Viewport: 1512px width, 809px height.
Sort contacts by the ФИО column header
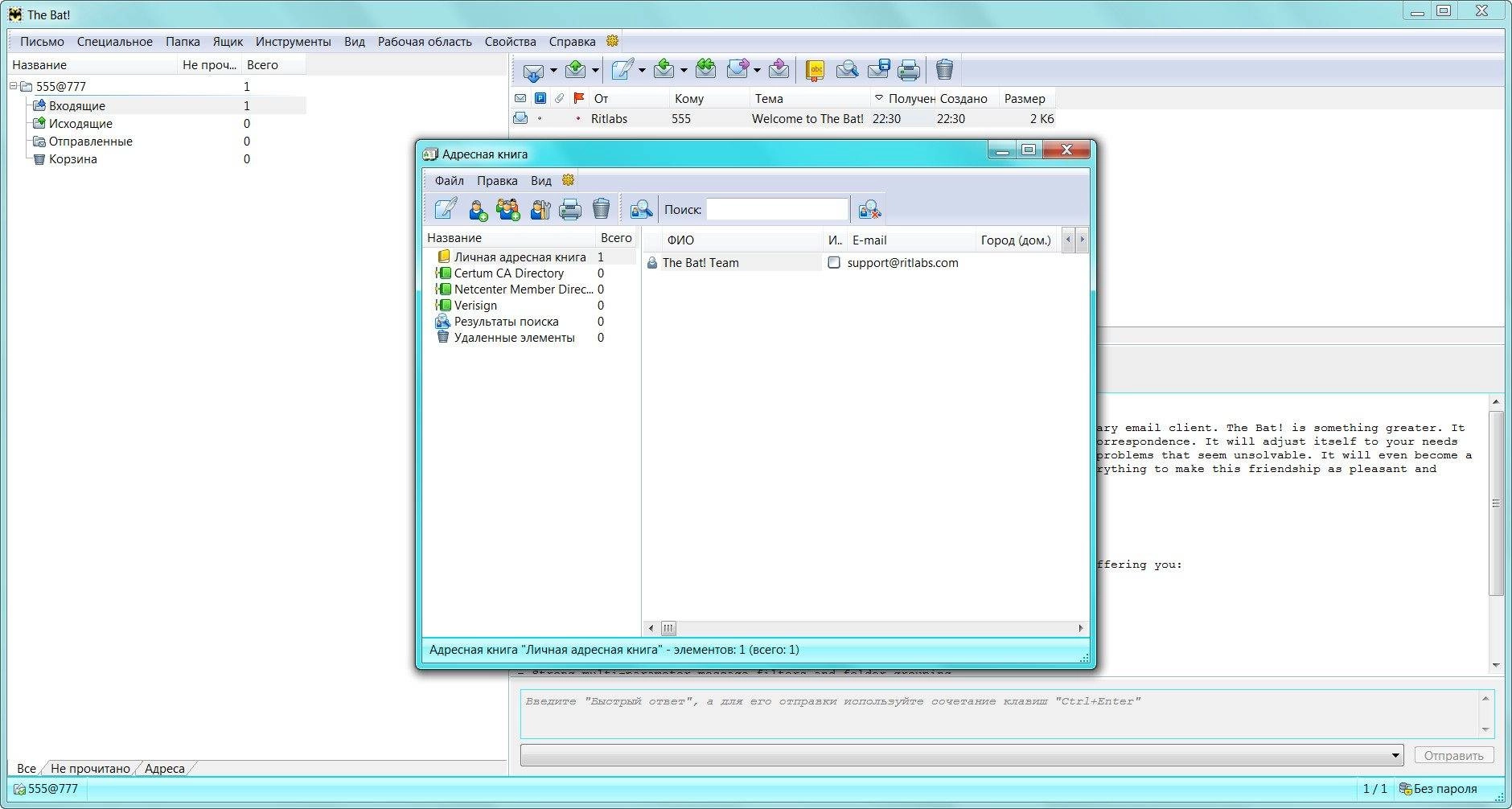click(742, 240)
